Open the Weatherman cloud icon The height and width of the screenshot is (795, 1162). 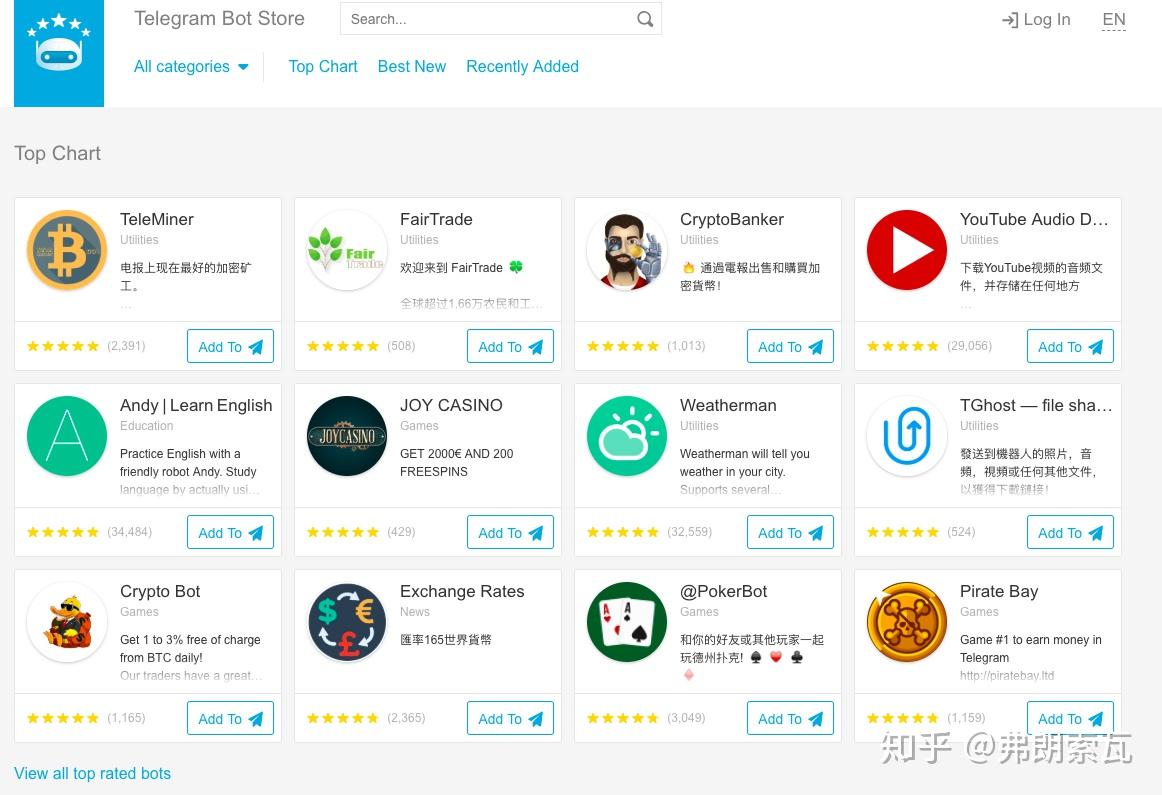627,436
